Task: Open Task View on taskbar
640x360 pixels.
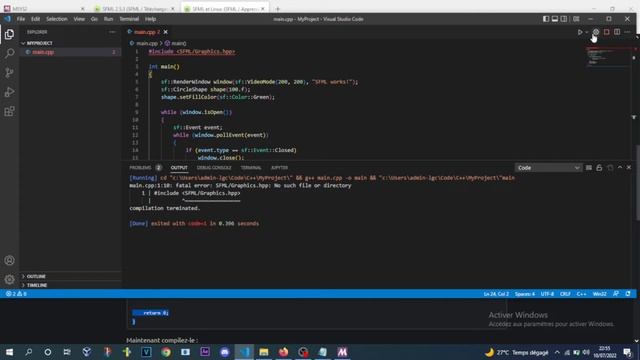Action: (x=67, y=352)
